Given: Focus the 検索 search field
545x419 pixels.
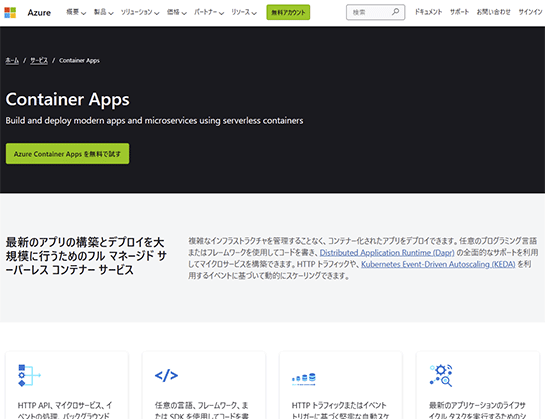Looking at the screenshot, I should tap(375, 12).
